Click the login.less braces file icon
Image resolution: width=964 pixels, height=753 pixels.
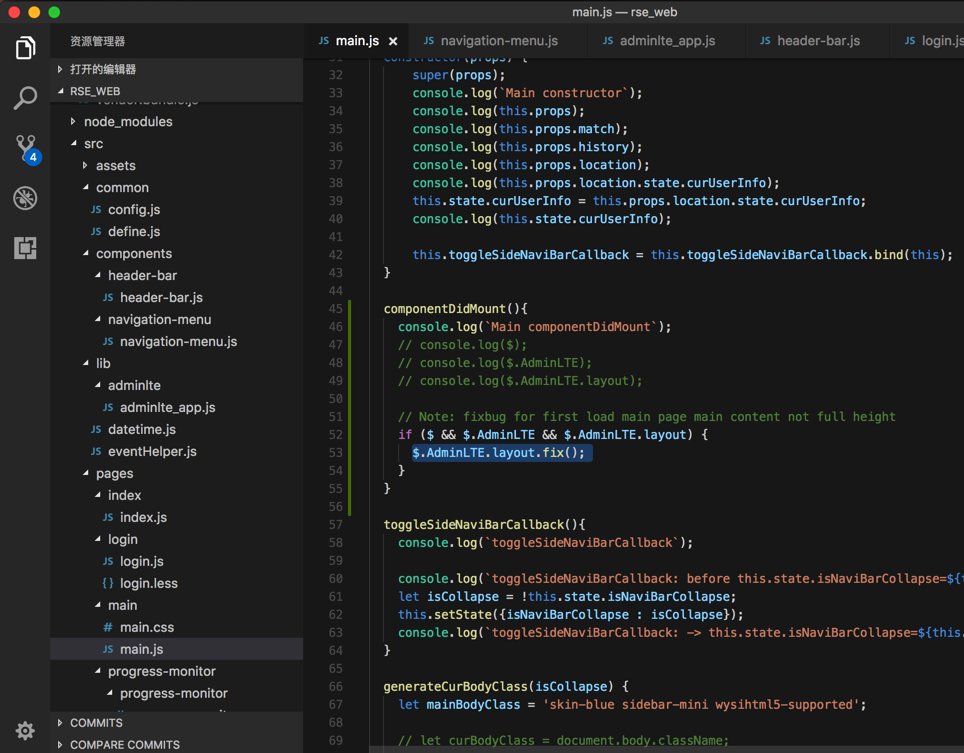(x=108, y=583)
